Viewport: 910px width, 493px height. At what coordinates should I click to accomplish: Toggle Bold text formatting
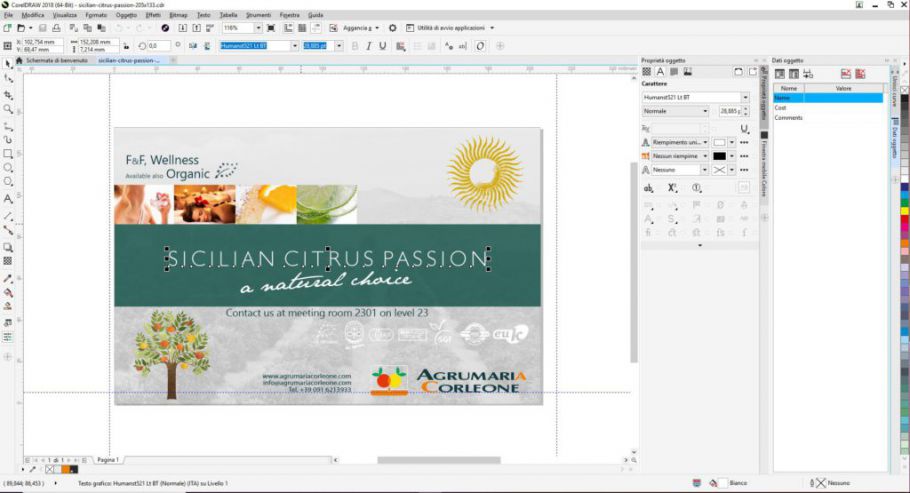(354, 46)
